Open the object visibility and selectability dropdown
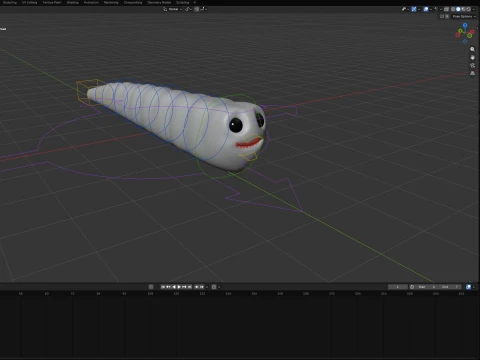Screen dimensions: 480x360 (405, 9)
